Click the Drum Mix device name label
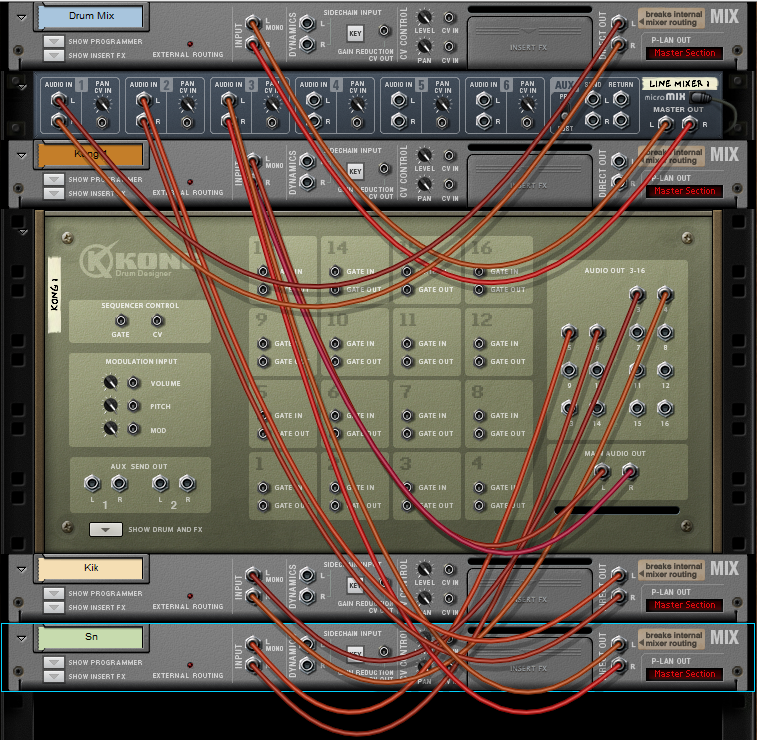The width and height of the screenshot is (757, 740). 90,16
